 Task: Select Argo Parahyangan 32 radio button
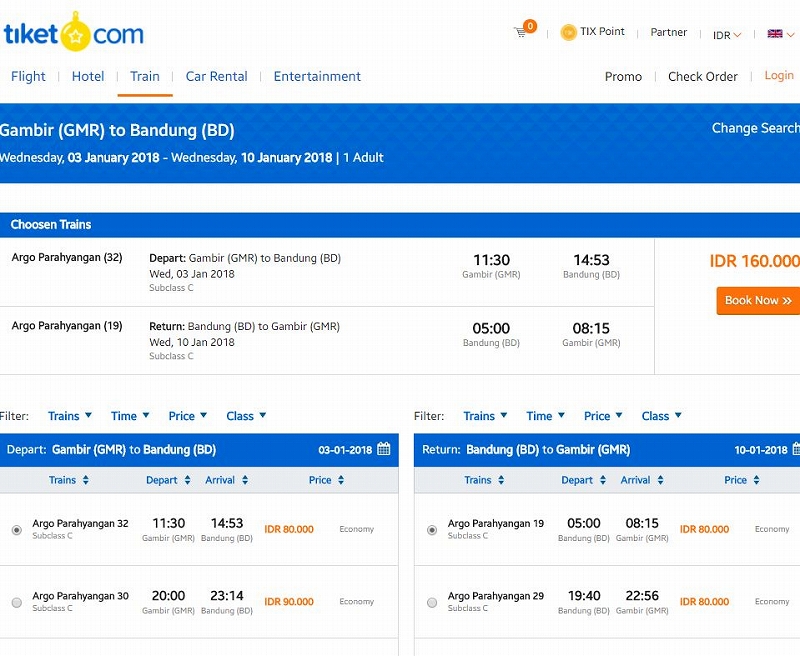17,530
